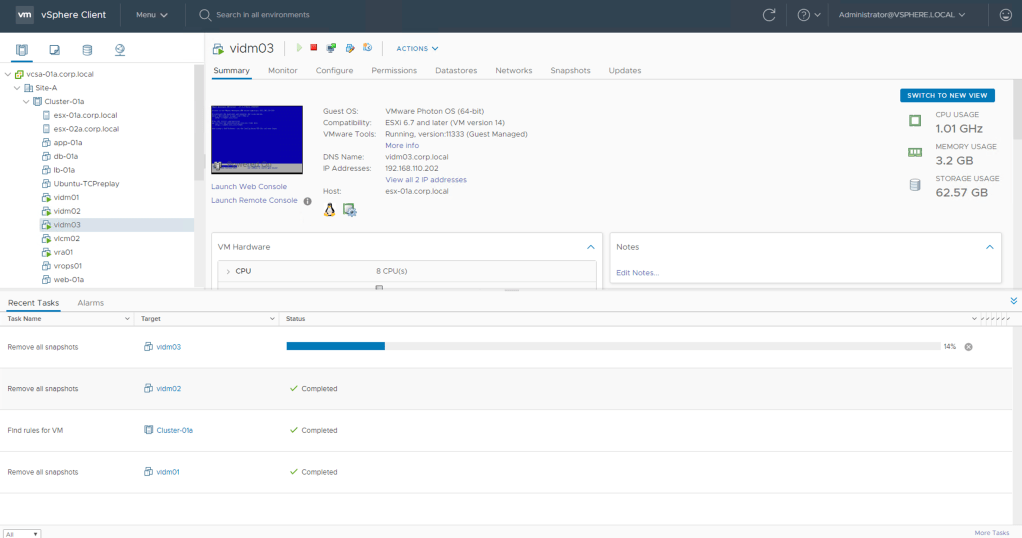Click the Switch to New View button
This screenshot has height=538, width=1022.
(x=947, y=96)
